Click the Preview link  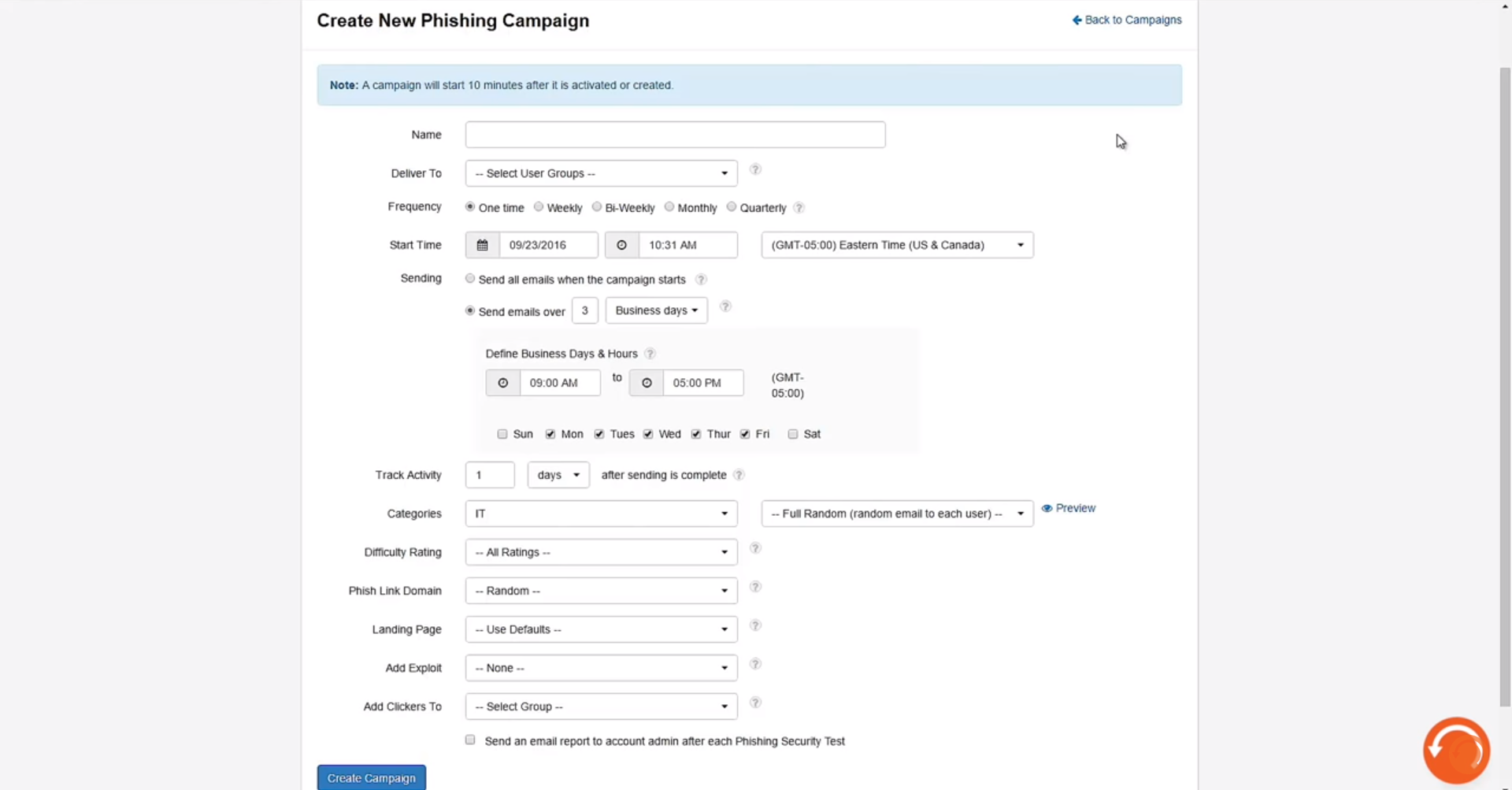coord(1069,508)
